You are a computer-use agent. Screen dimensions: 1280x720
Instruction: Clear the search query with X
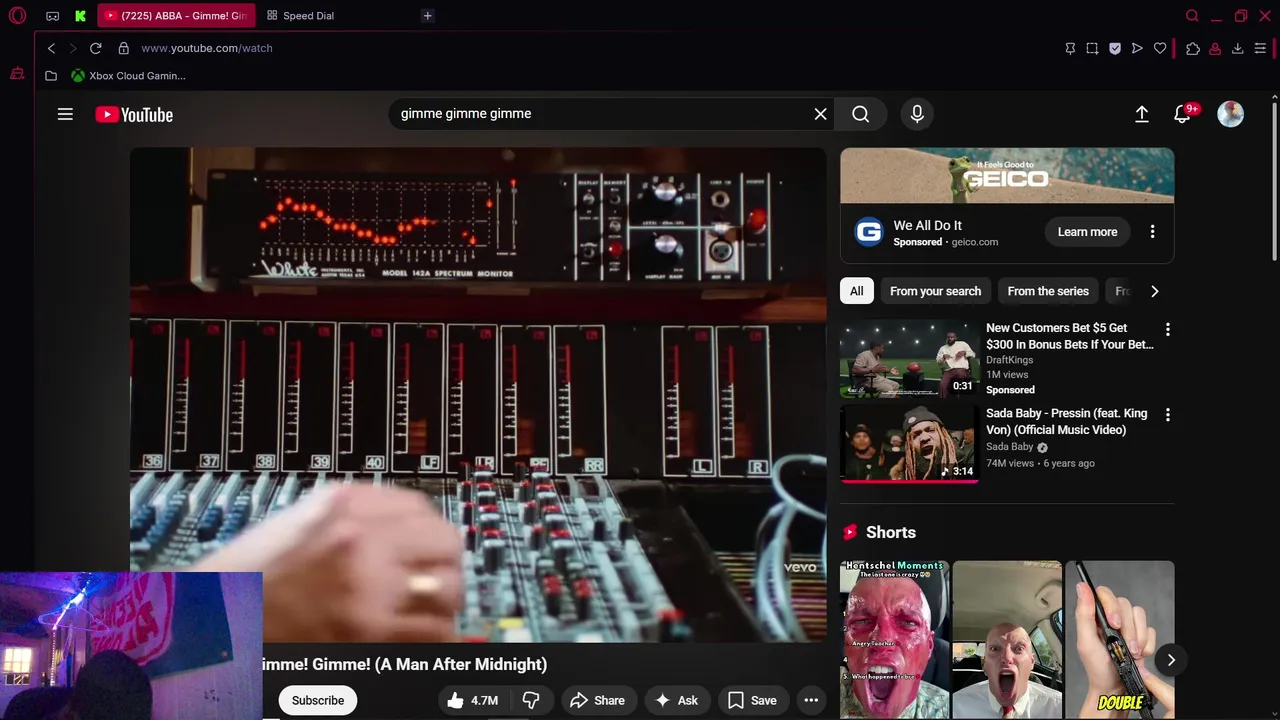pos(821,114)
